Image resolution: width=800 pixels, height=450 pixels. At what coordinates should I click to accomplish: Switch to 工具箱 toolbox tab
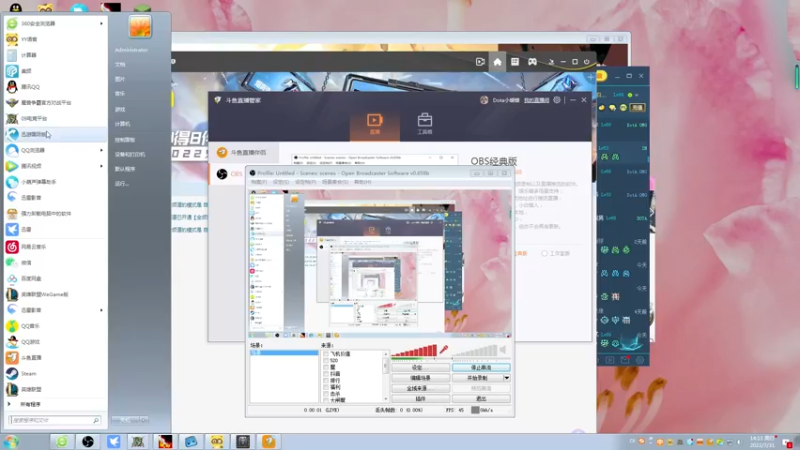click(424, 124)
